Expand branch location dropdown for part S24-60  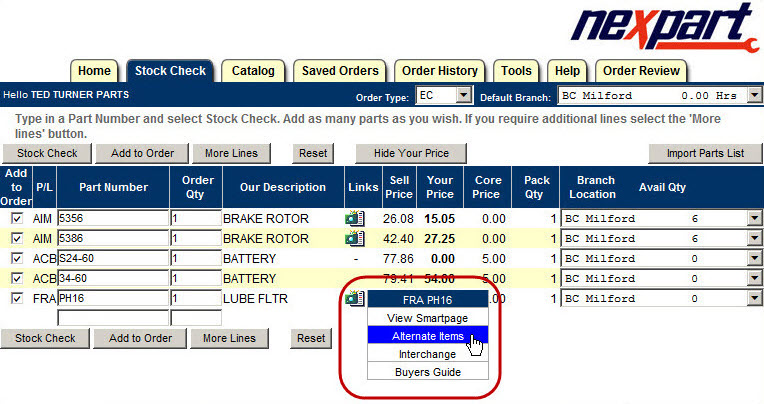tap(754, 258)
